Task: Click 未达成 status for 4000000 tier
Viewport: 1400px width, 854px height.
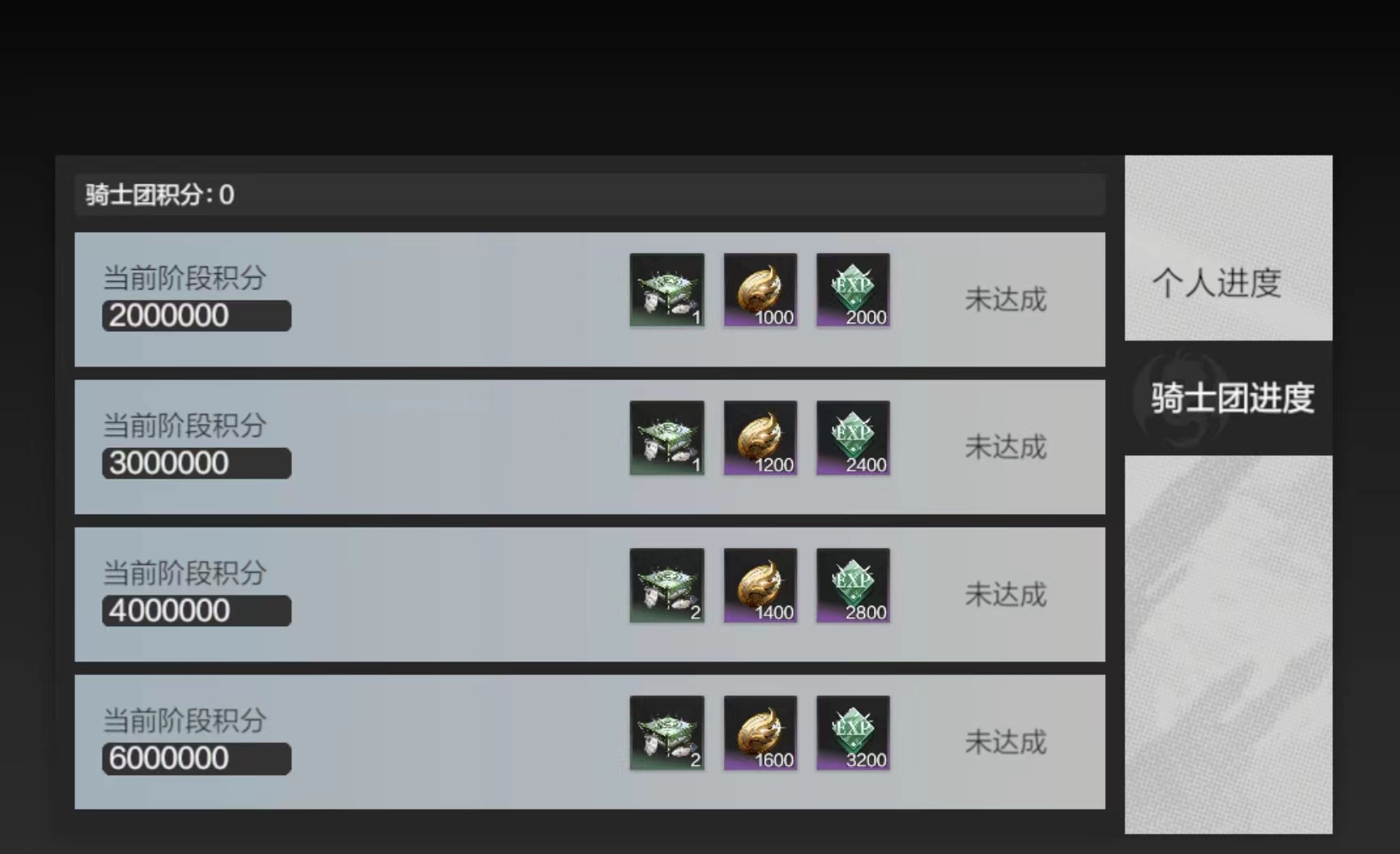Action: 1005,595
